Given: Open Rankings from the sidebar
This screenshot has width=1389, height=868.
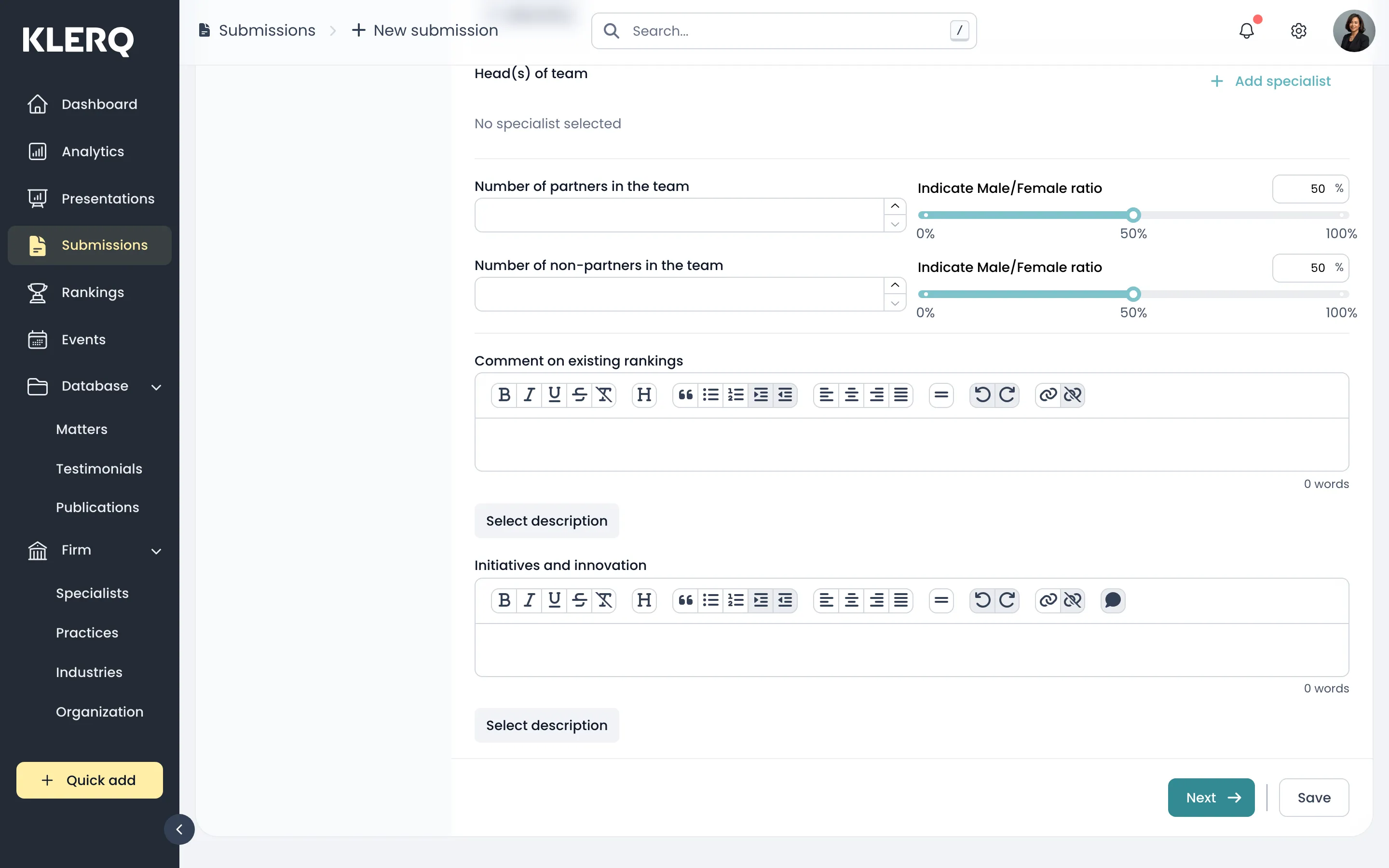Looking at the screenshot, I should (x=90, y=292).
